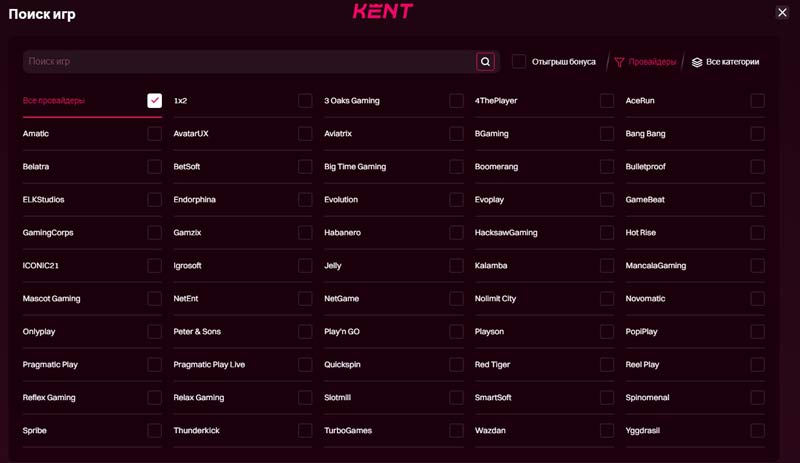Click the KENT logo
The height and width of the screenshot is (463, 800).
[x=382, y=12]
